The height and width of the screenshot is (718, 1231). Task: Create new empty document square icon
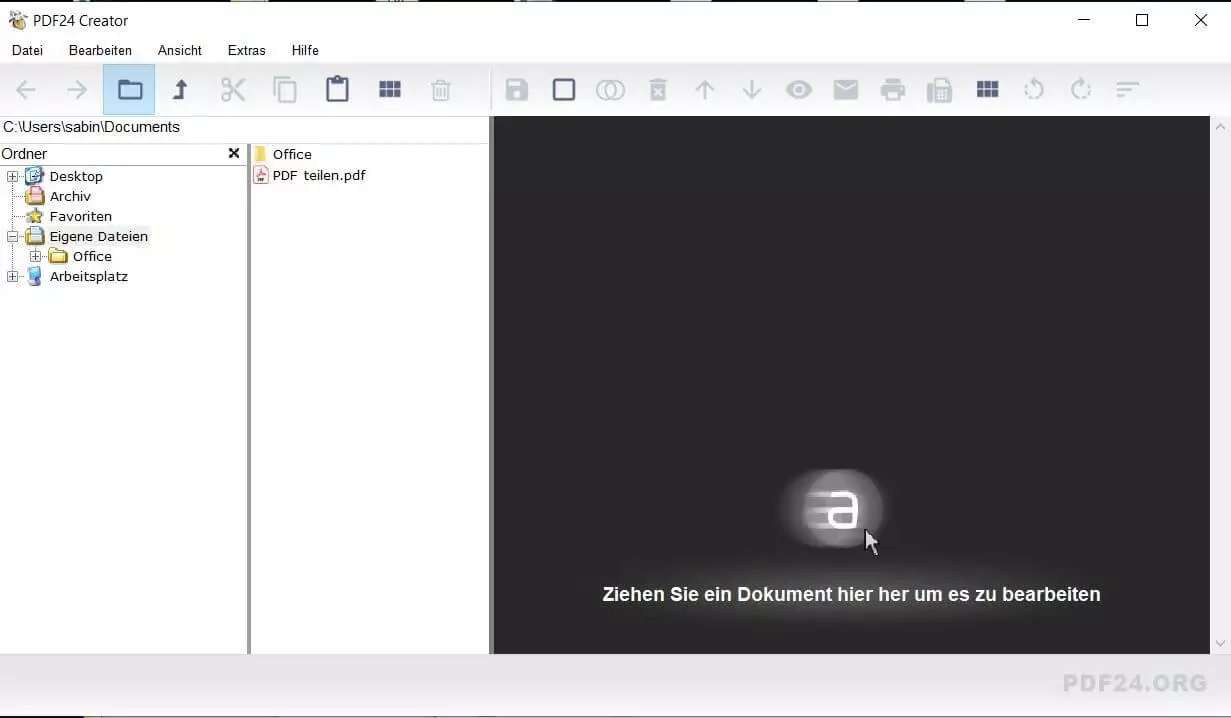564,90
